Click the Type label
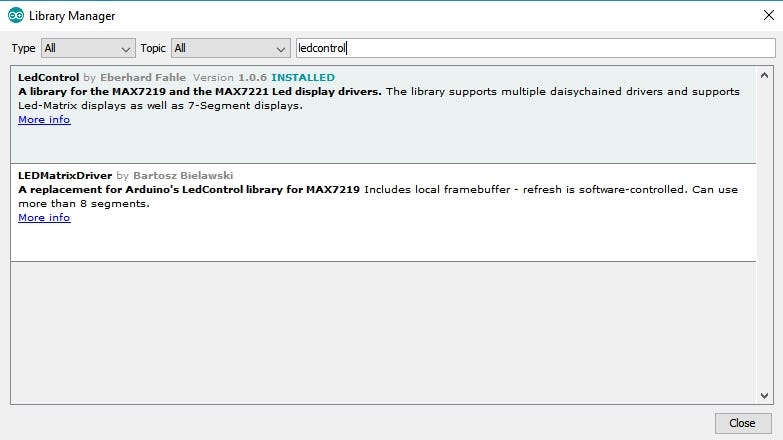Screen dimensions: 783x440 click(23, 48)
